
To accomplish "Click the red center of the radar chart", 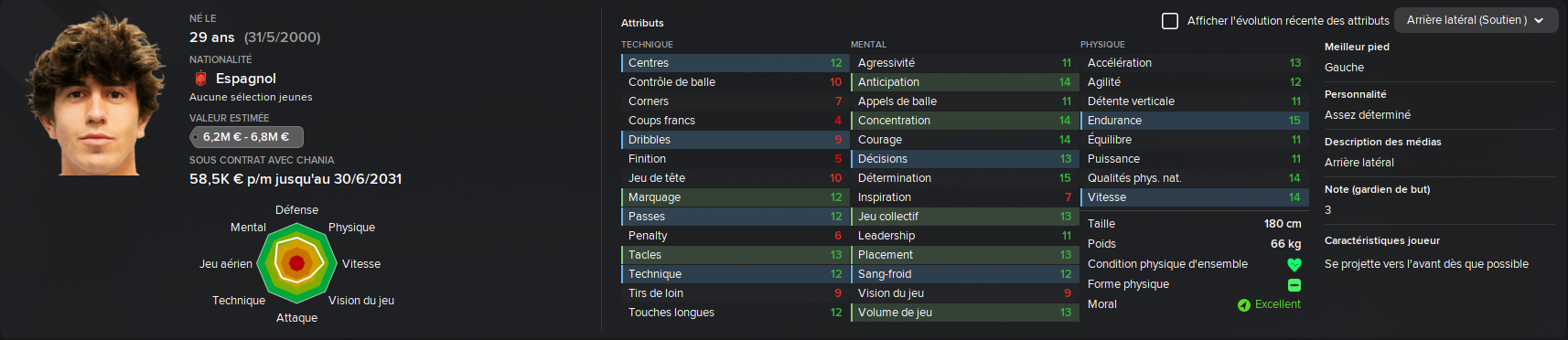I will tap(296, 263).
